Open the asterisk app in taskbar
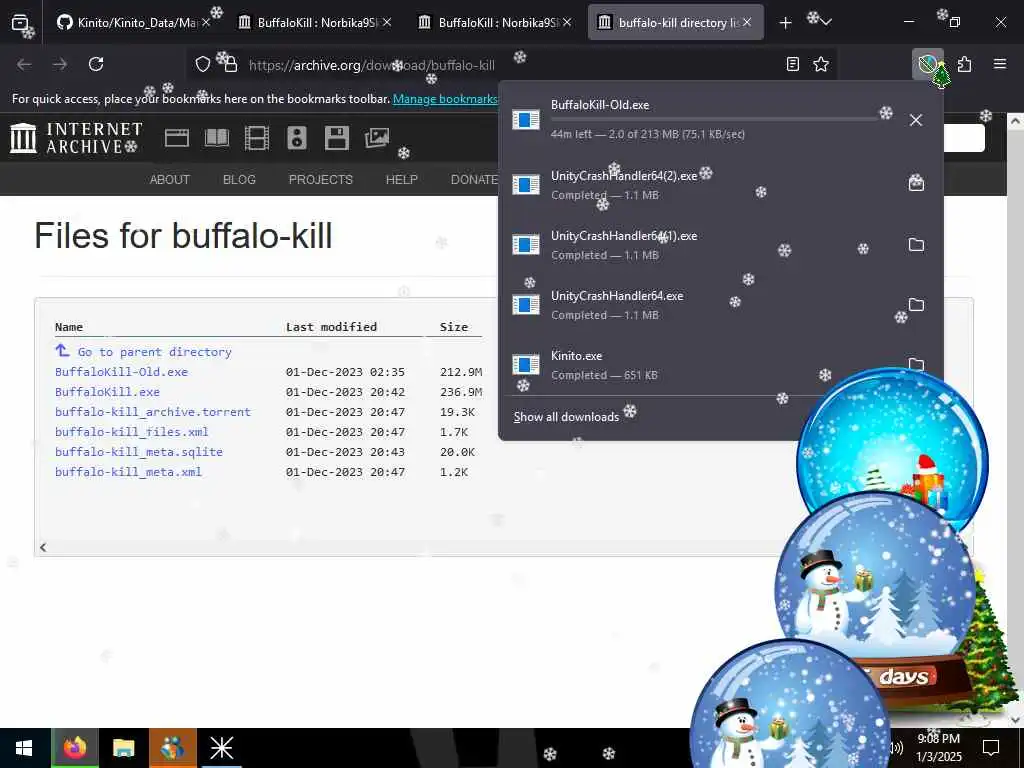The height and width of the screenshot is (768, 1024). click(x=221, y=748)
